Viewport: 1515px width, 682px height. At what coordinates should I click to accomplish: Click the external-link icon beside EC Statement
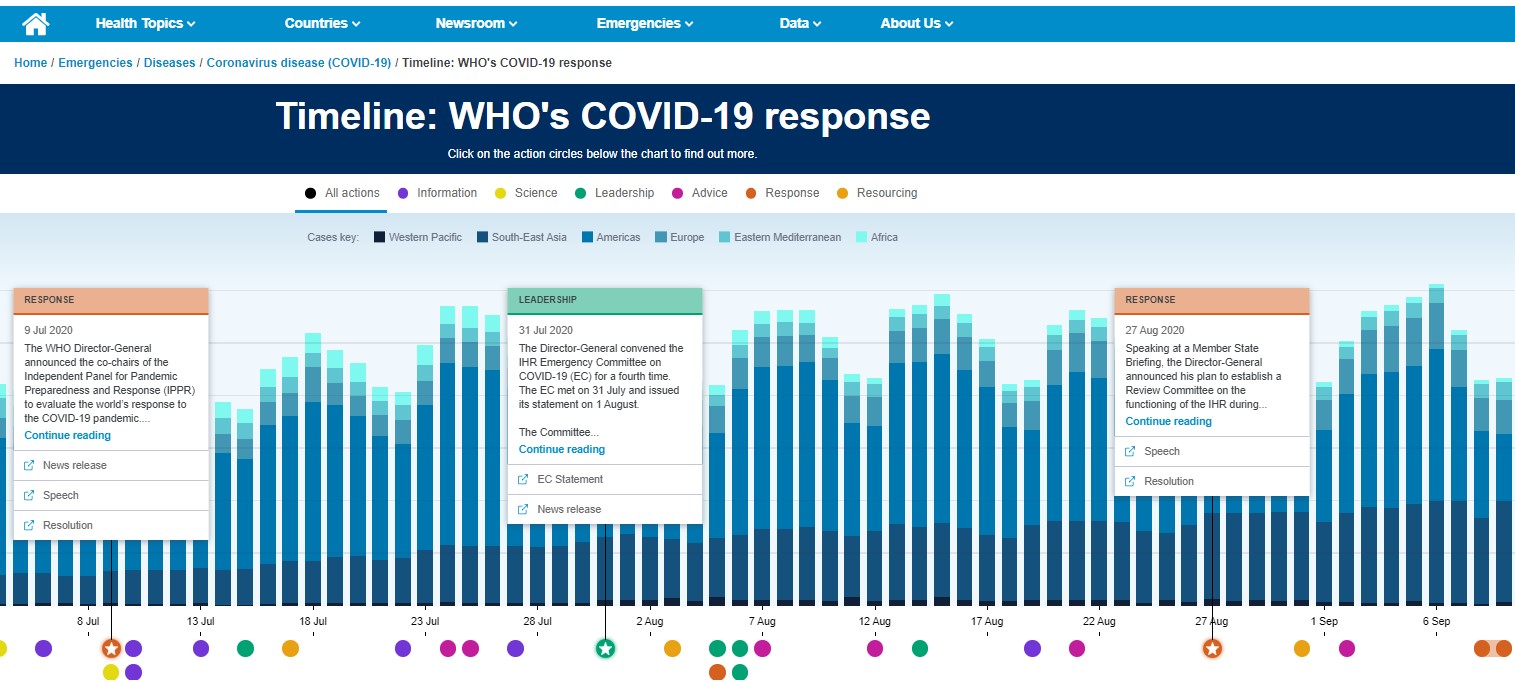click(x=522, y=479)
